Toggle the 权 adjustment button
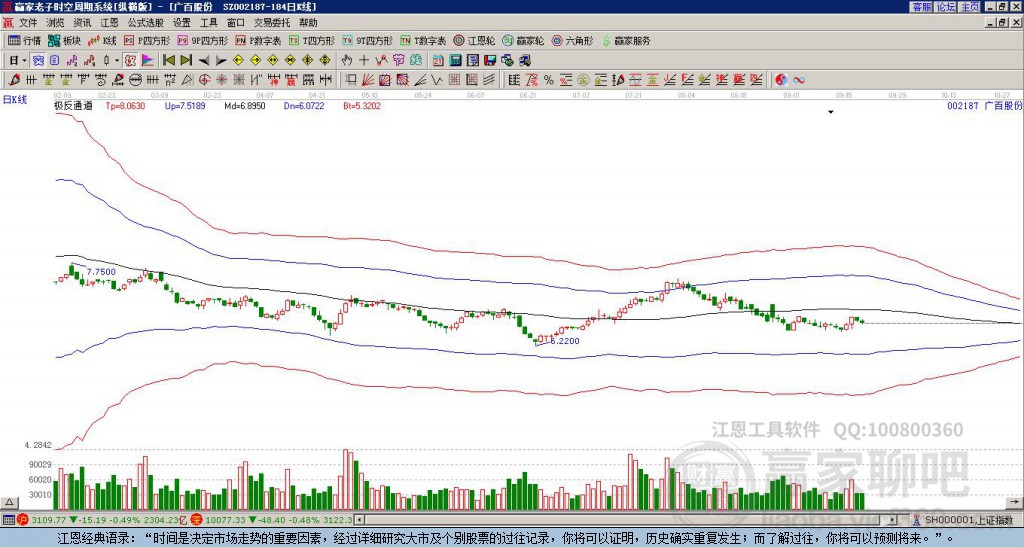The width and height of the screenshot is (1024, 548). click(130, 61)
